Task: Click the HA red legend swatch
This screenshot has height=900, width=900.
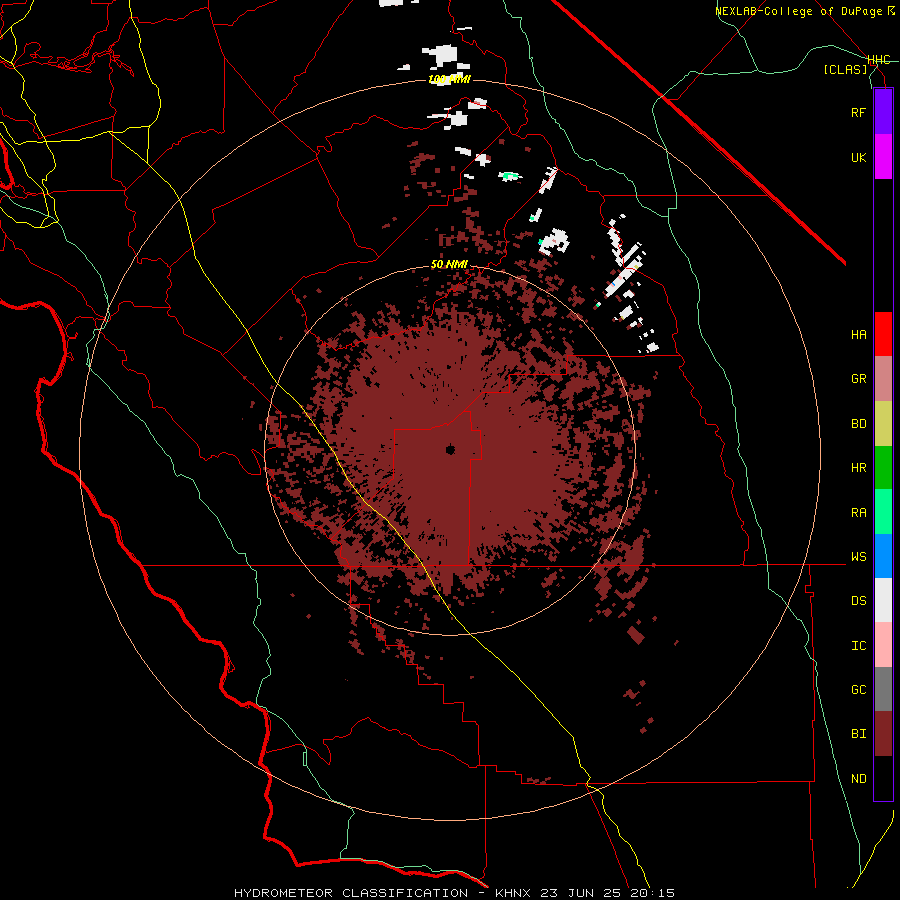Action: coord(883,334)
